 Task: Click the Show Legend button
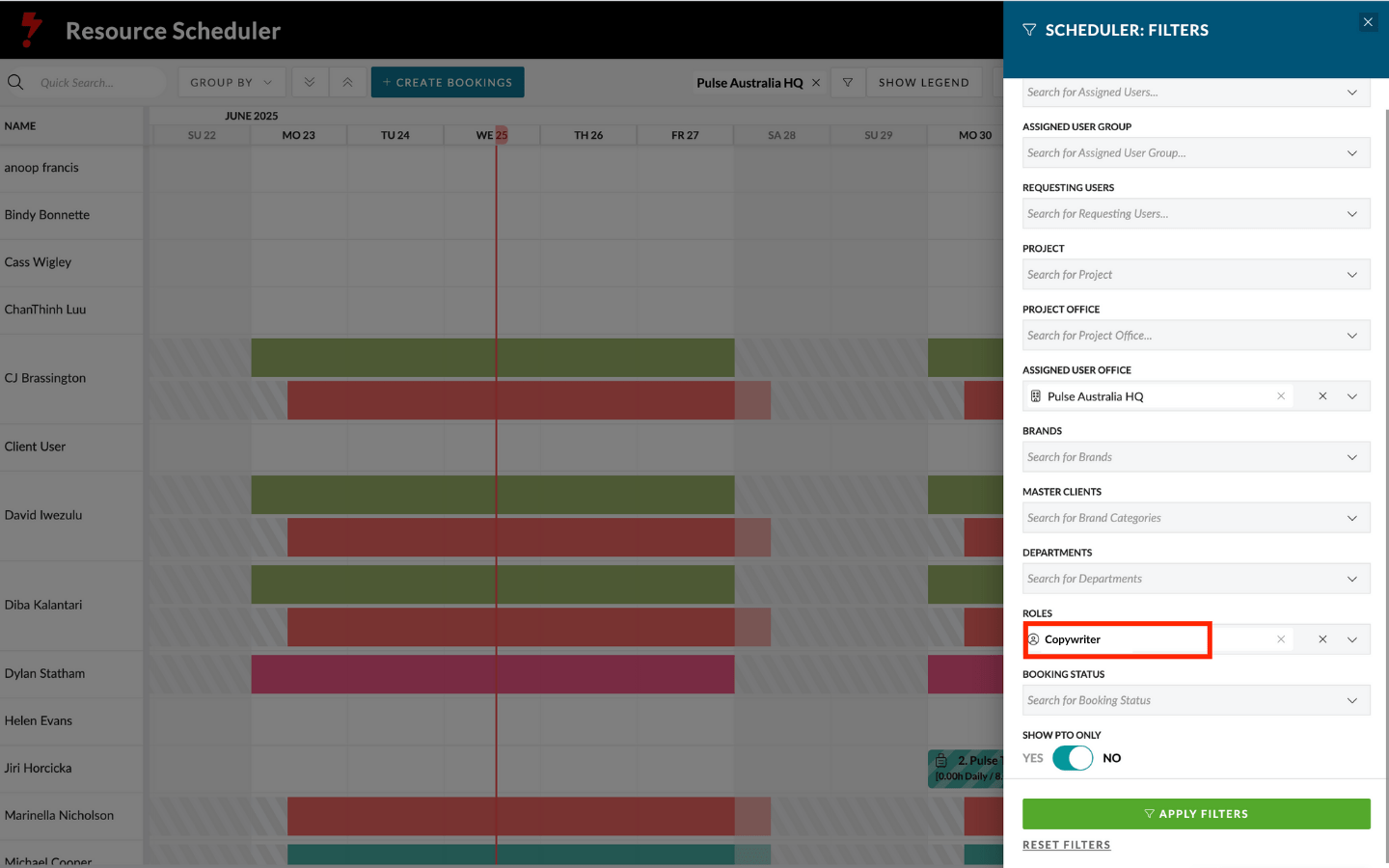[x=923, y=83]
